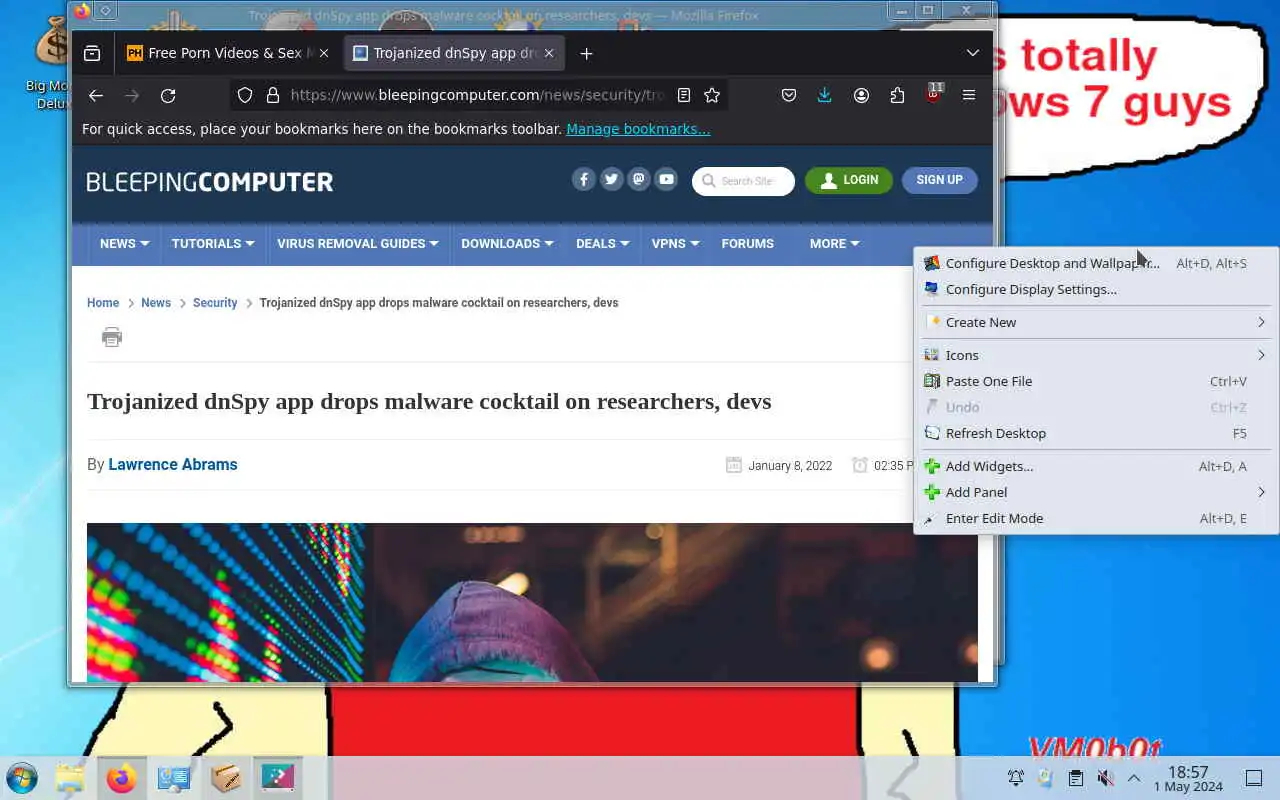The width and height of the screenshot is (1280, 800).
Task: Follow the News breadcrumb link
Action: coord(156,303)
